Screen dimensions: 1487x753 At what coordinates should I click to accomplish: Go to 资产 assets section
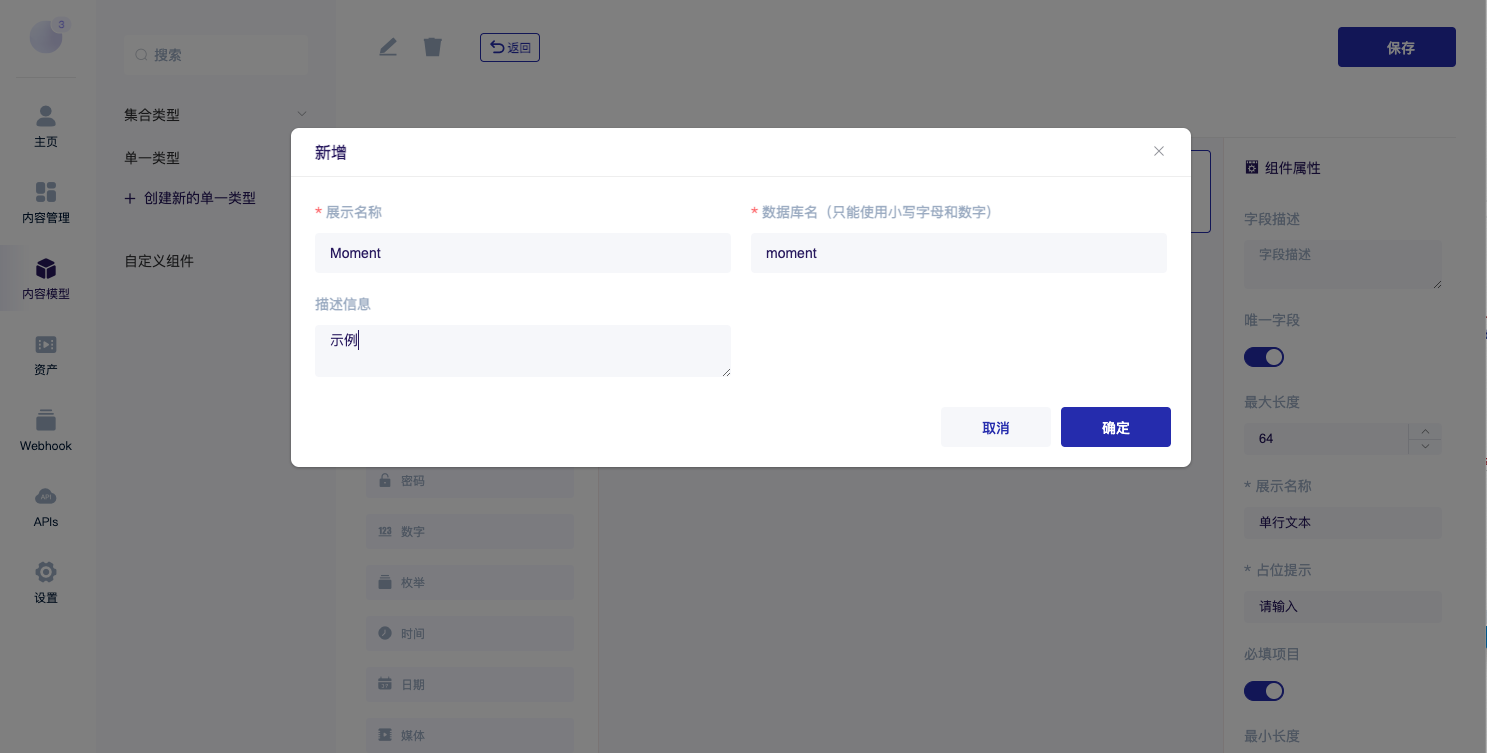point(46,355)
